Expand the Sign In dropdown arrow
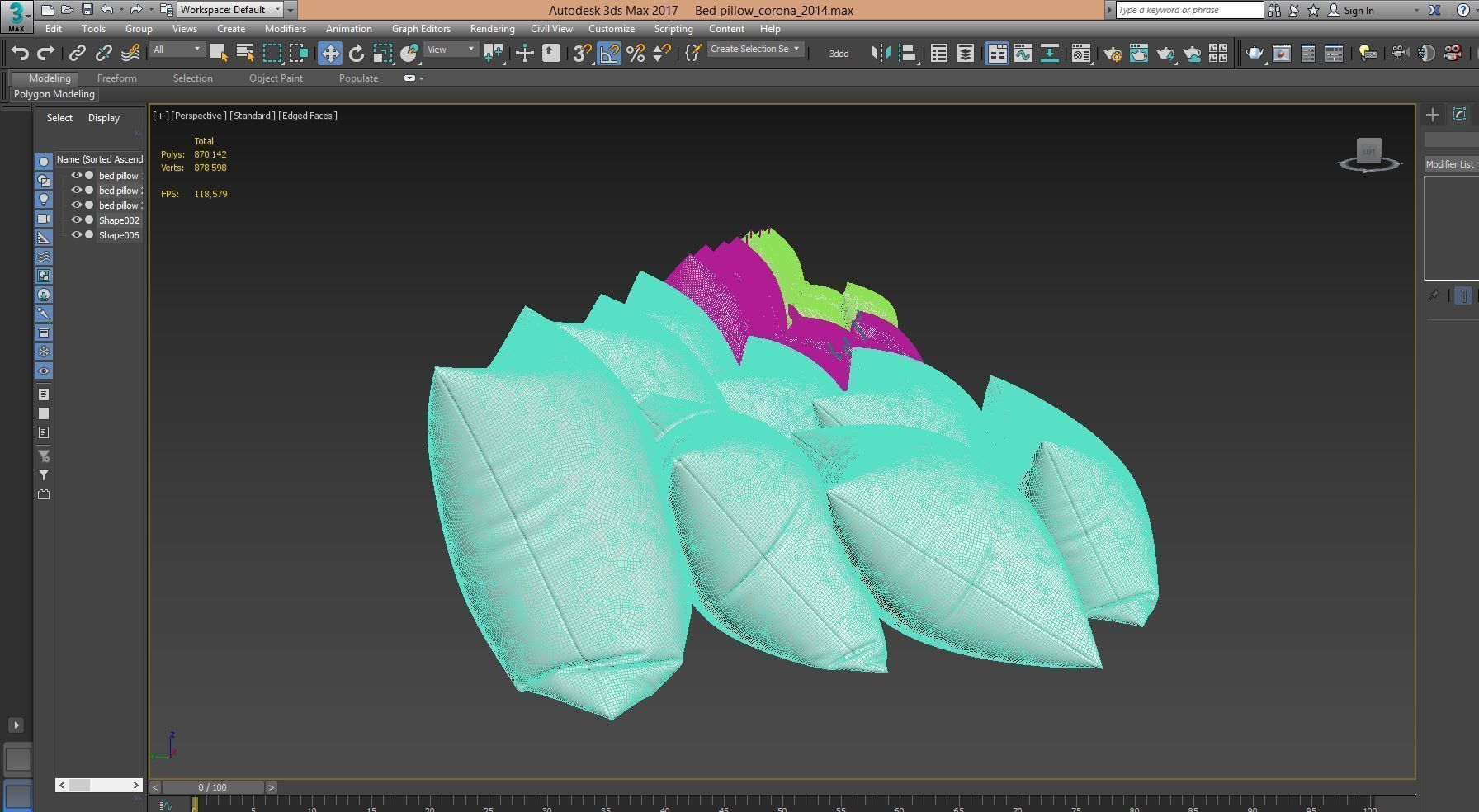Screen dimensions: 1479x812 tap(1416, 10)
